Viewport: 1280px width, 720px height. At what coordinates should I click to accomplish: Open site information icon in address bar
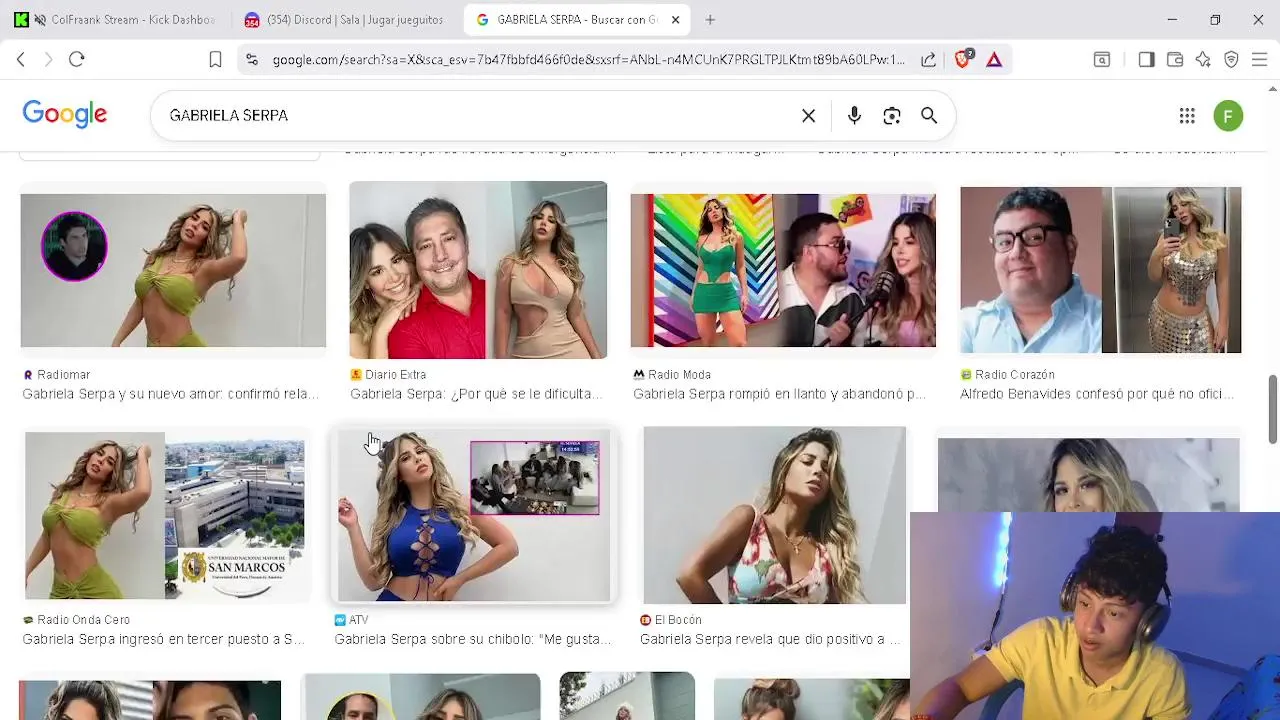(x=251, y=60)
